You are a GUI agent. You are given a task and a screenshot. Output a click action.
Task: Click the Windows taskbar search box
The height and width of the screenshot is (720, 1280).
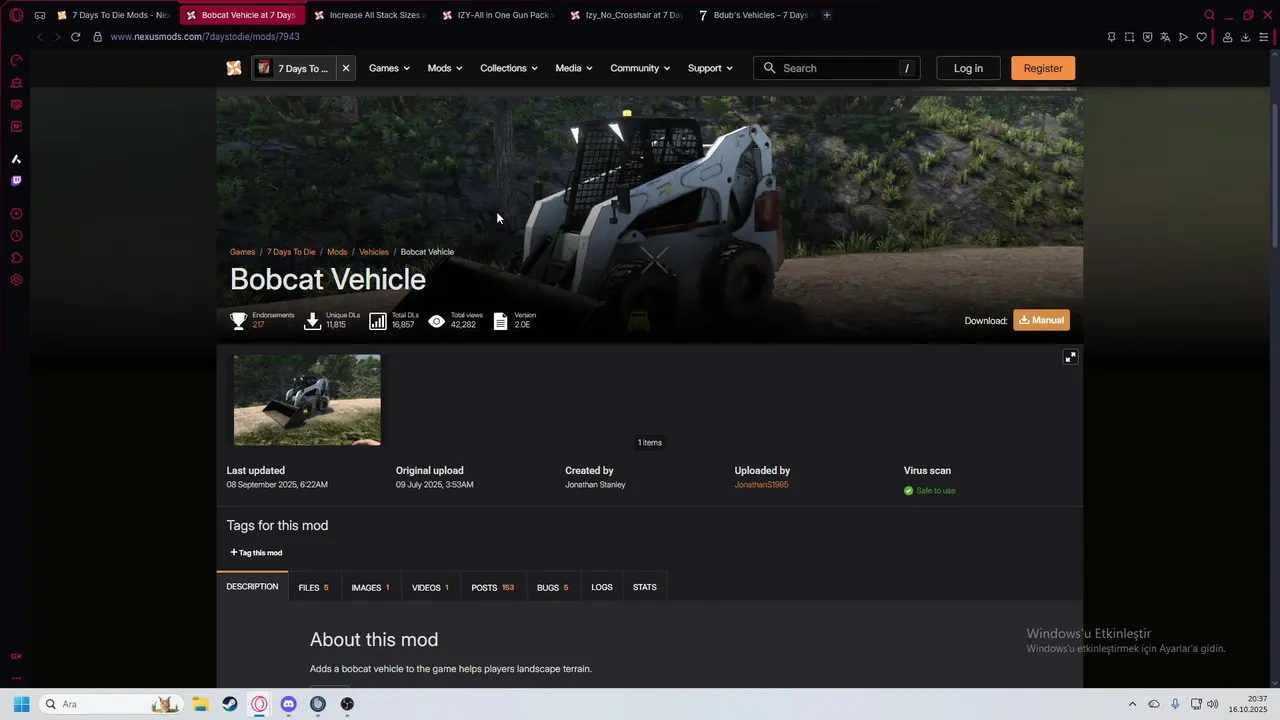(110, 704)
